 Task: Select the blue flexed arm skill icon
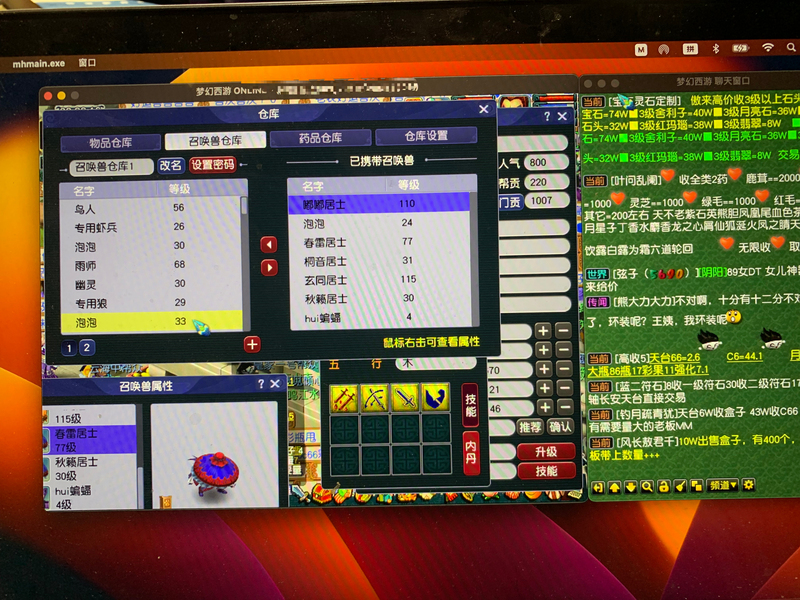pos(435,397)
